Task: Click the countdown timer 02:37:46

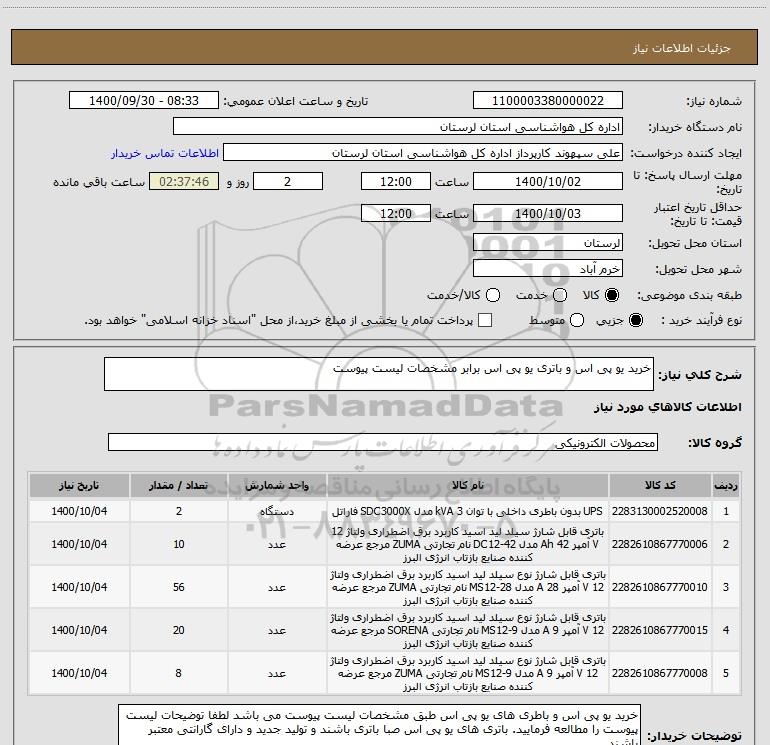Action: point(184,181)
